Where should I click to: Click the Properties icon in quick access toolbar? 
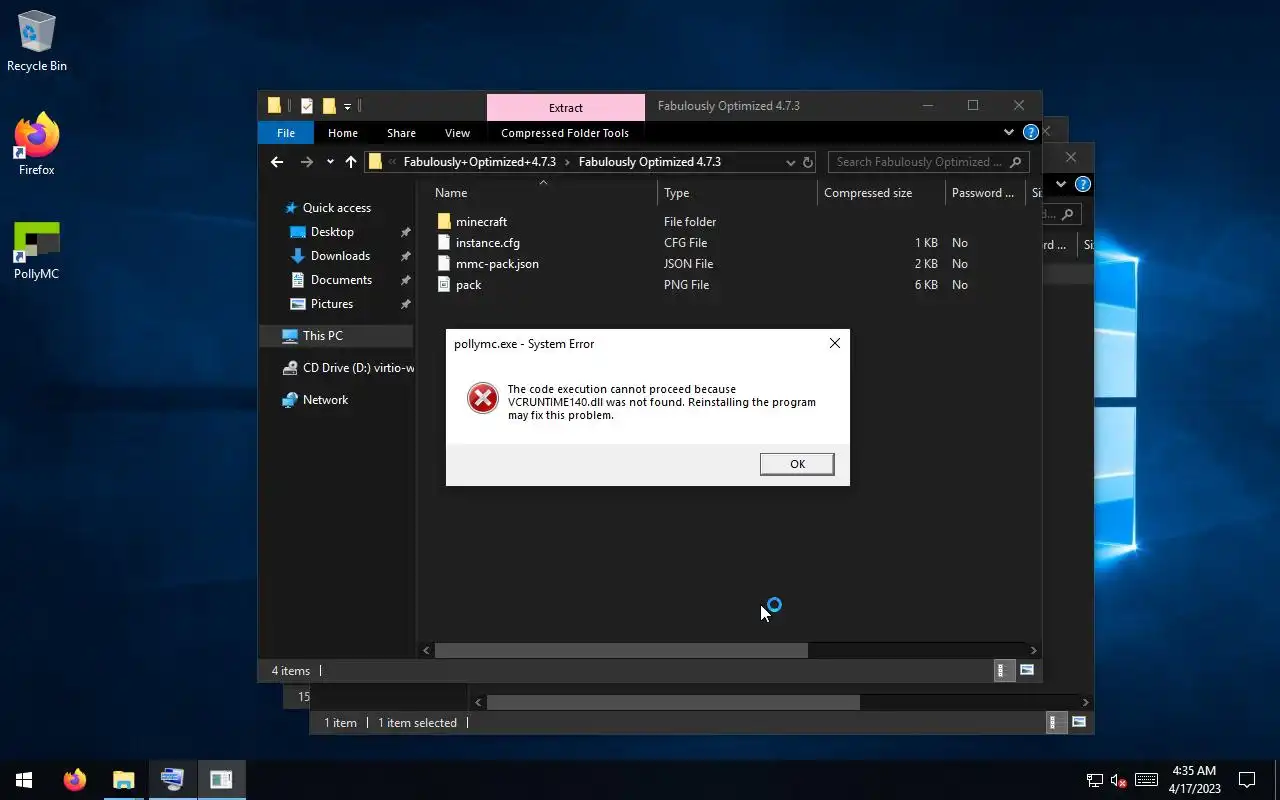tap(307, 106)
